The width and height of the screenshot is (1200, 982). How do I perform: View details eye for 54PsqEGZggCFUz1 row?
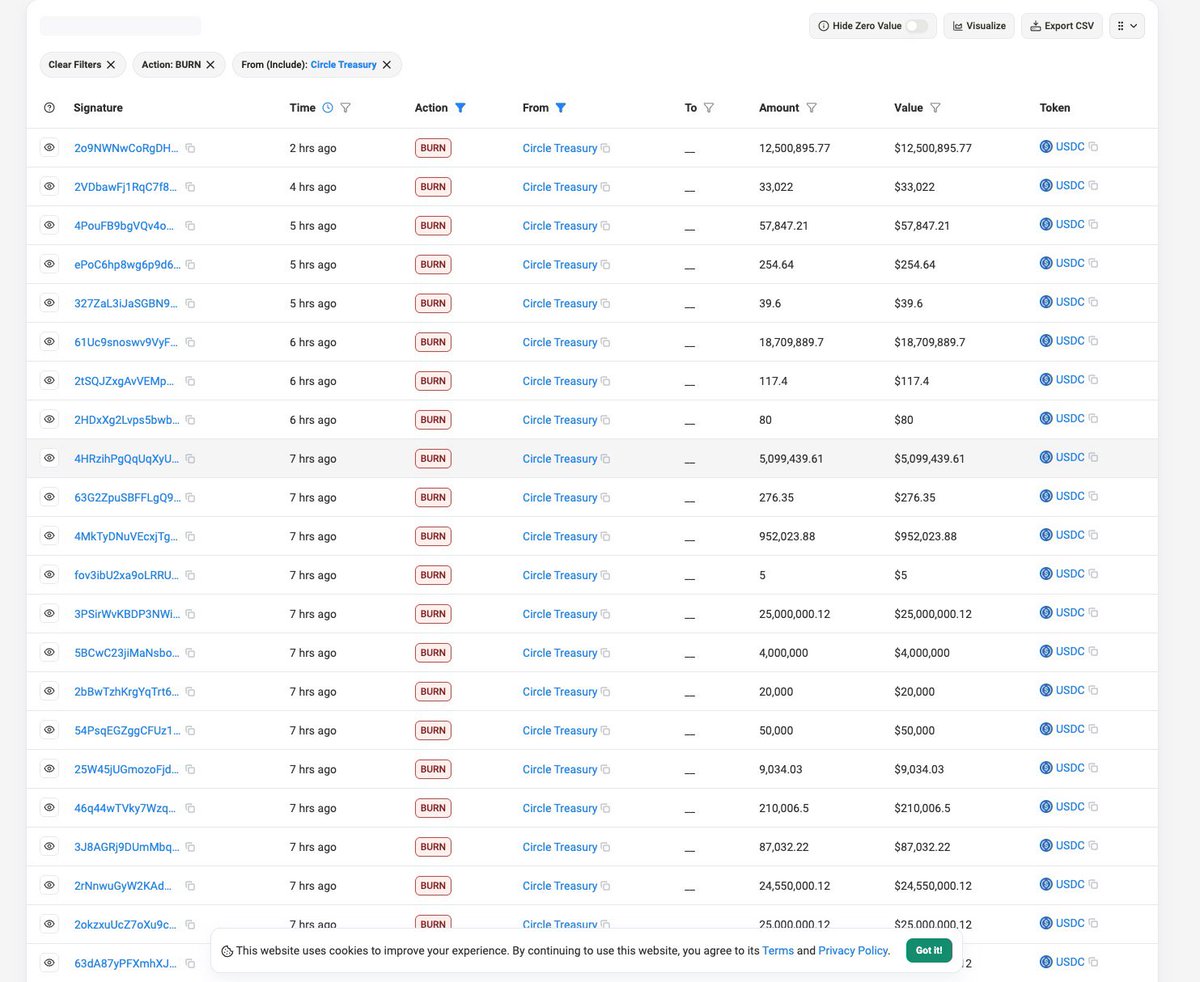[49, 729]
